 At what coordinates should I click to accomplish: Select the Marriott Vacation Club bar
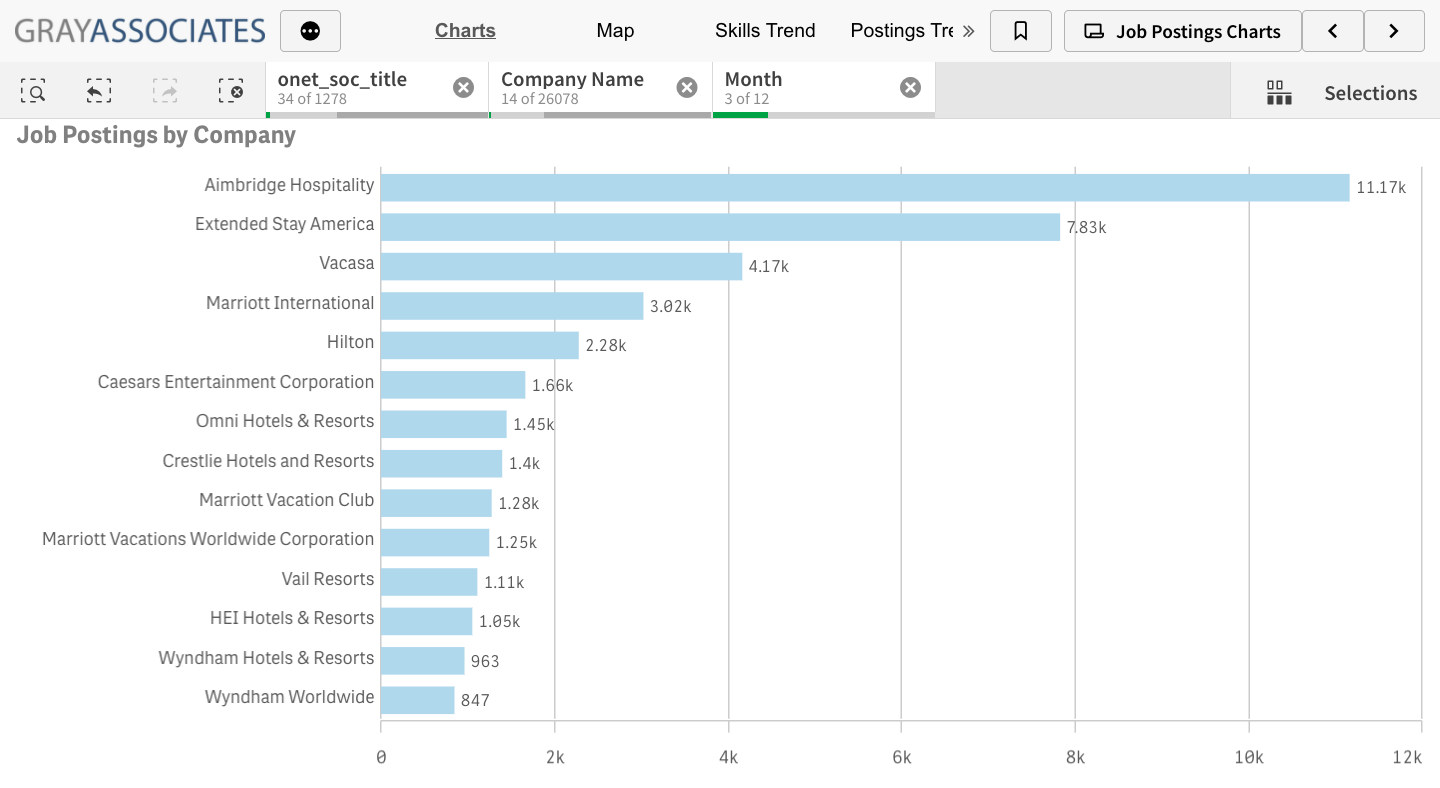click(436, 503)
